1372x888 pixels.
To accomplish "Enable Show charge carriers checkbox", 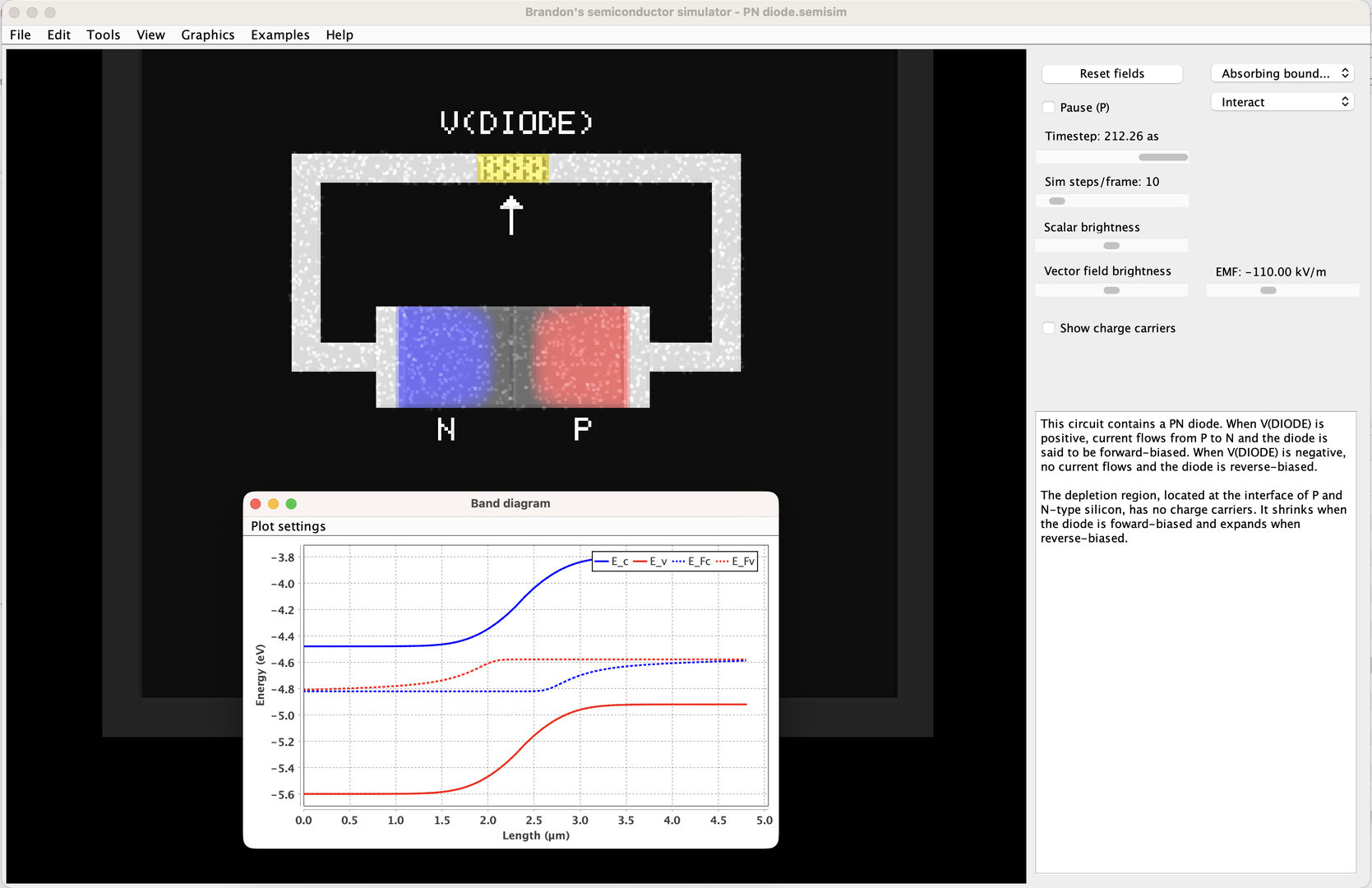I will [1049, 328].
